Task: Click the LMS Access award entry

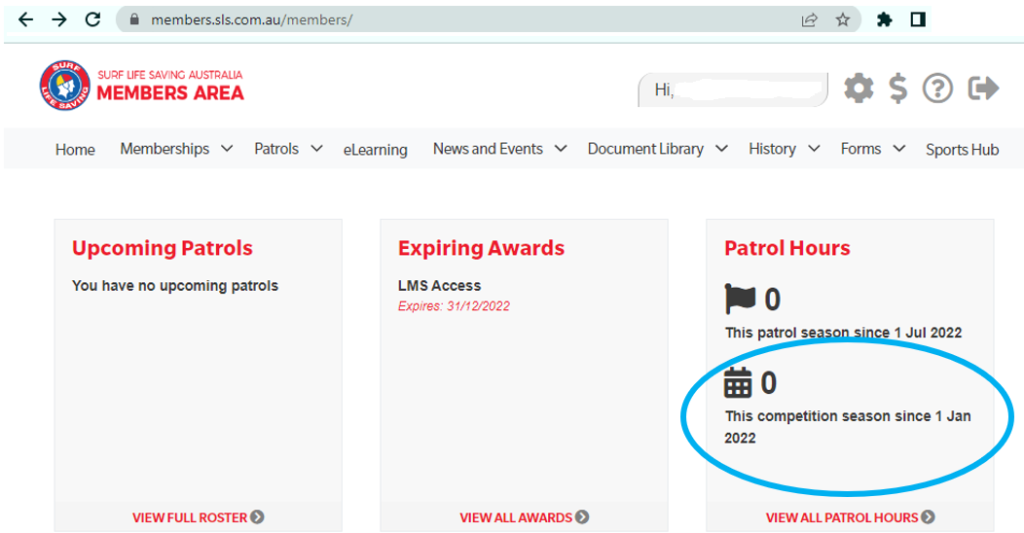Action: (x=440, y=285)
